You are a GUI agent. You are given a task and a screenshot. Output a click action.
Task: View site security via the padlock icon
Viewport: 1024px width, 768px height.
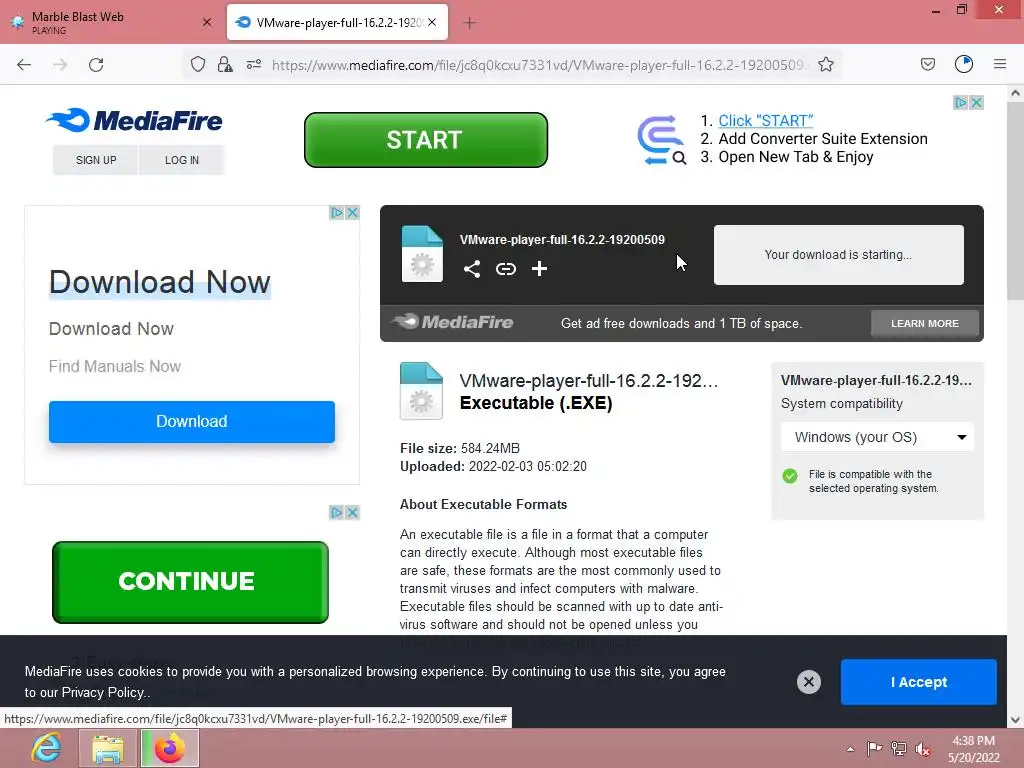(x=225, y=64)
